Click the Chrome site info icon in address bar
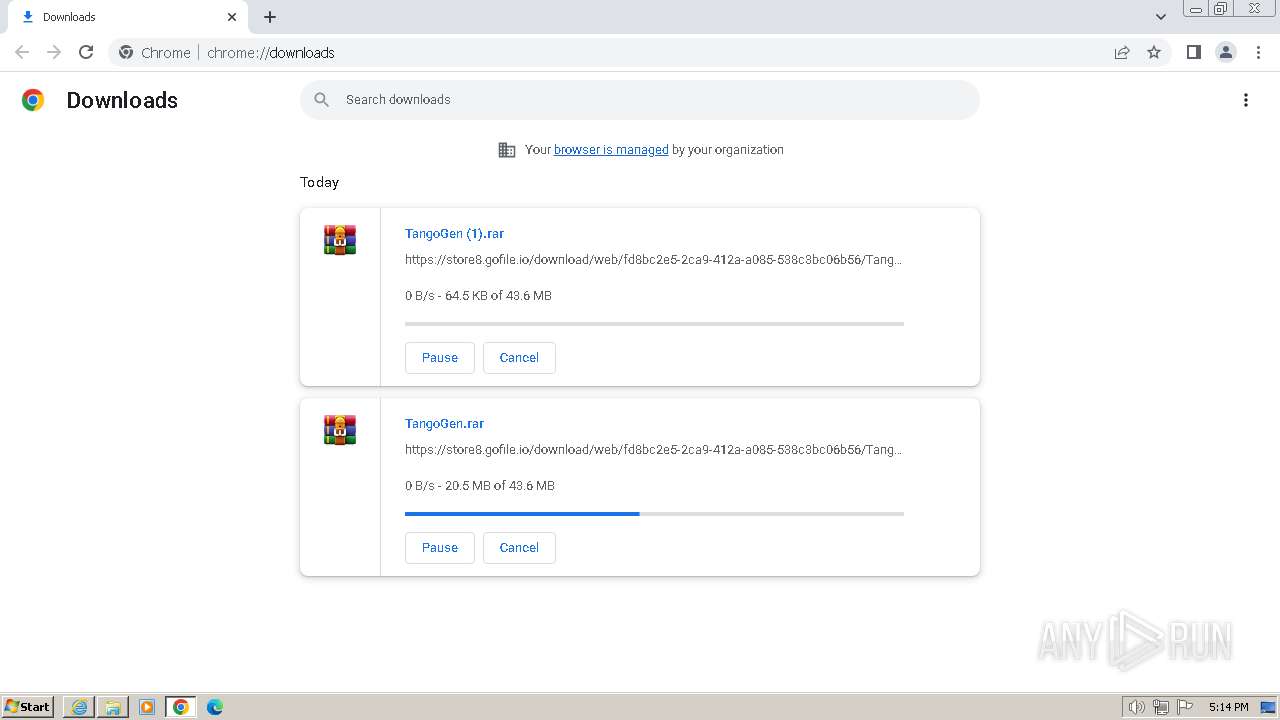The height and width of the screenshot is (720, 1280). click(x=126, y=52)
